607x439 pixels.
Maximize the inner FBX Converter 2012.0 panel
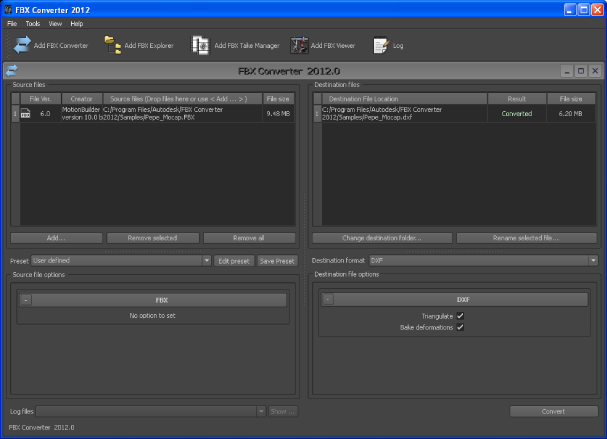(581, 71)
